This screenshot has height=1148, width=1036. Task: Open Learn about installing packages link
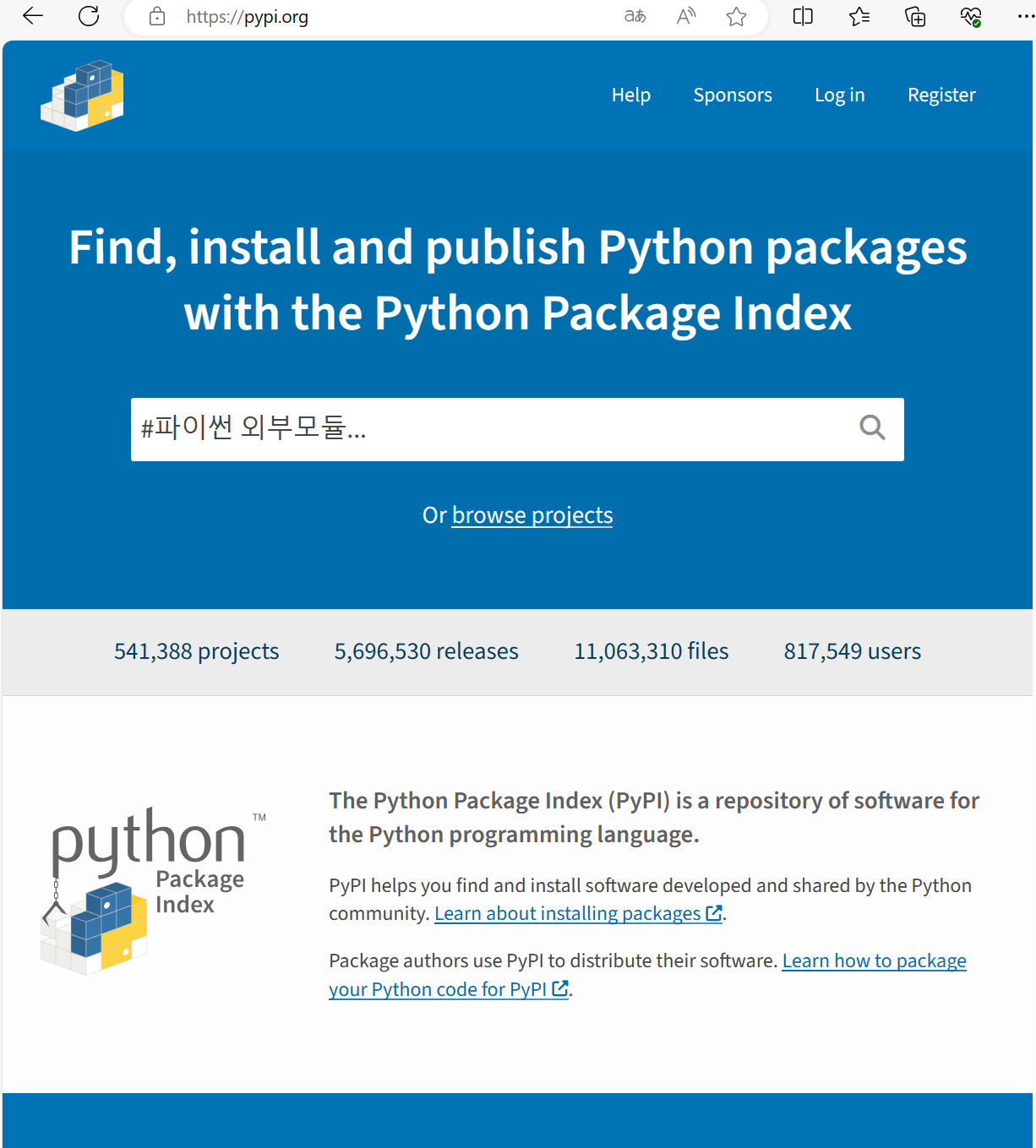578,913
